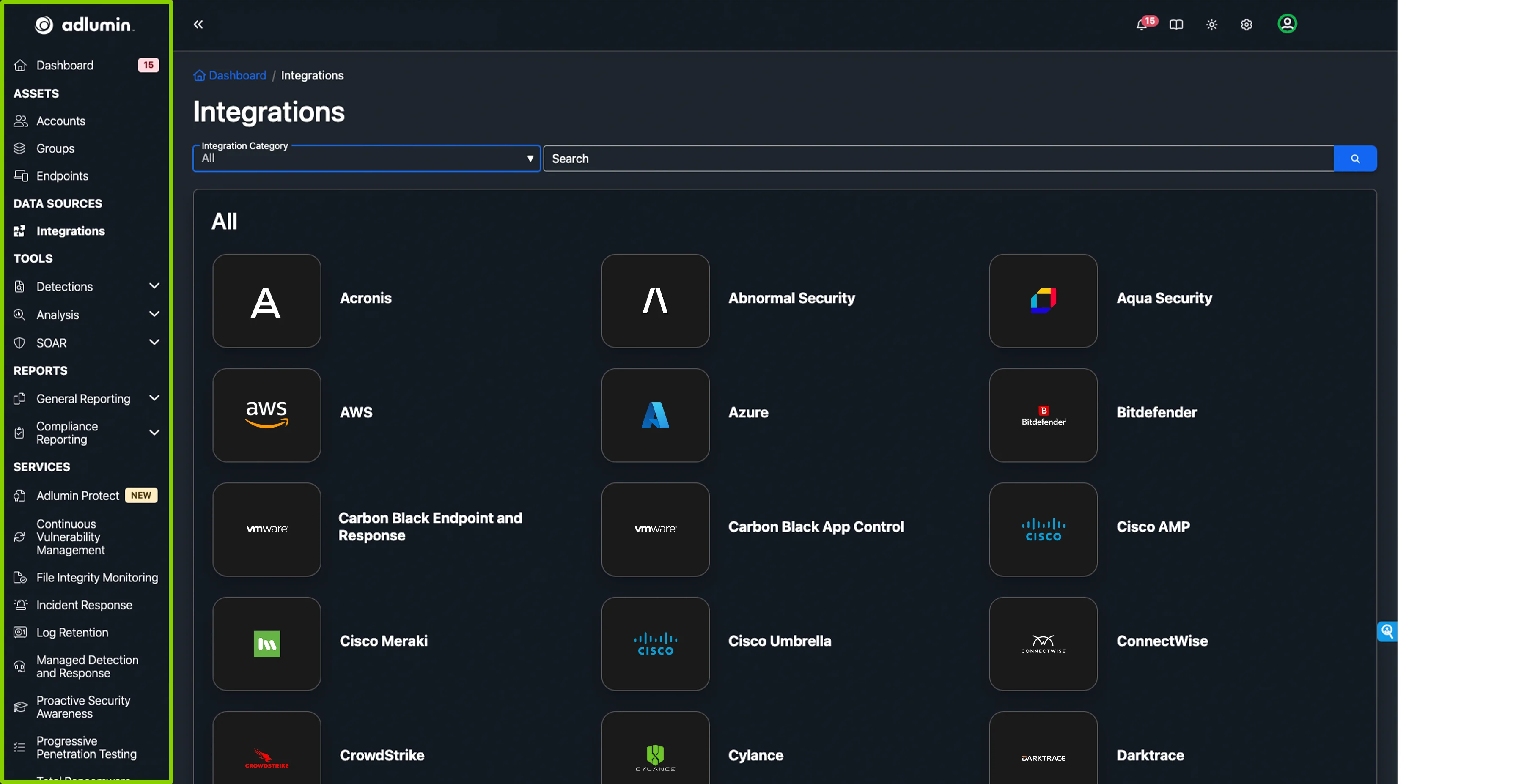
Task: Open the Cisco Meraki logo tile
Action: click(x=266, y=644)
